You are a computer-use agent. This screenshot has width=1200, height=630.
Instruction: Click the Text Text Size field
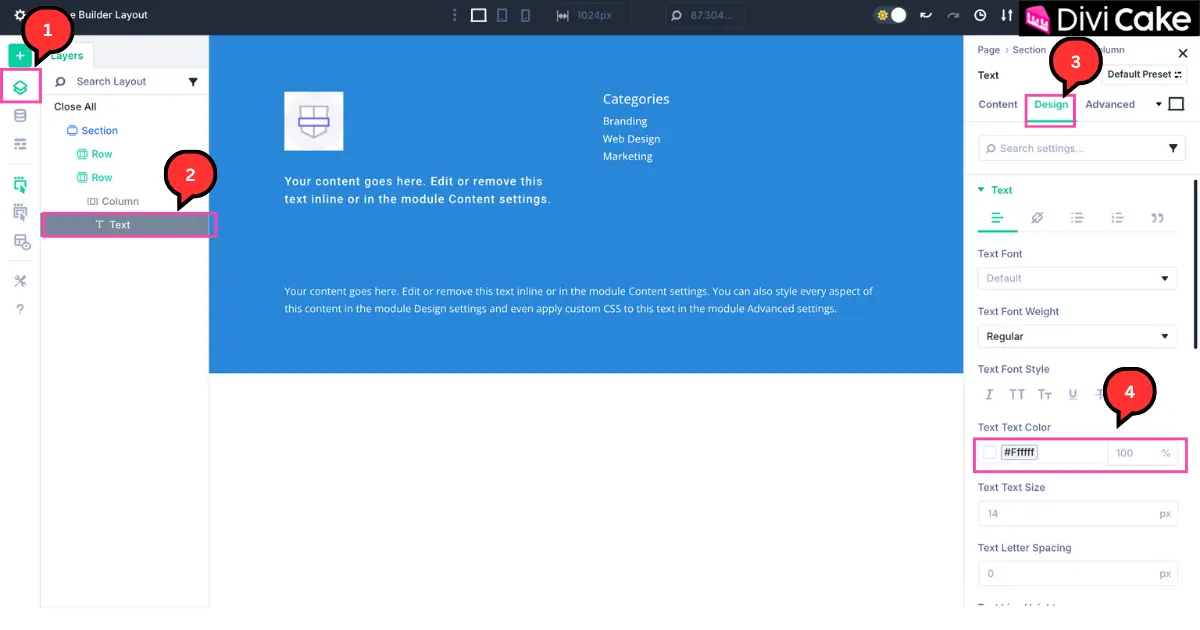[1077, 513]
